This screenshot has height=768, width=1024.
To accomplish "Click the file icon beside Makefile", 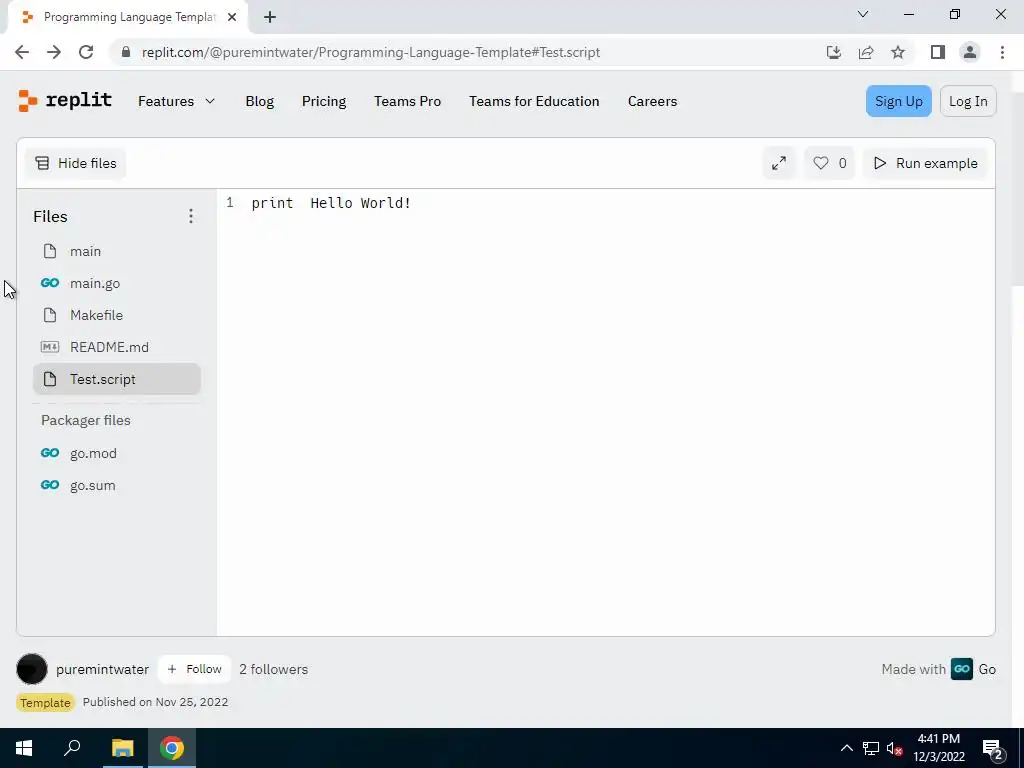I will (x=50, y=315).
